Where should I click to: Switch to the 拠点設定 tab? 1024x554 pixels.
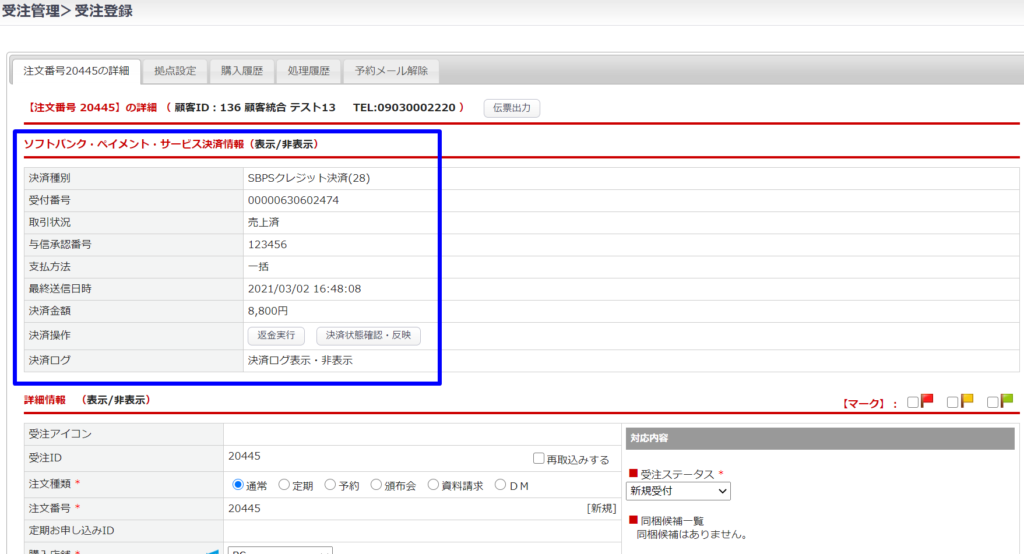click(175, 71)
